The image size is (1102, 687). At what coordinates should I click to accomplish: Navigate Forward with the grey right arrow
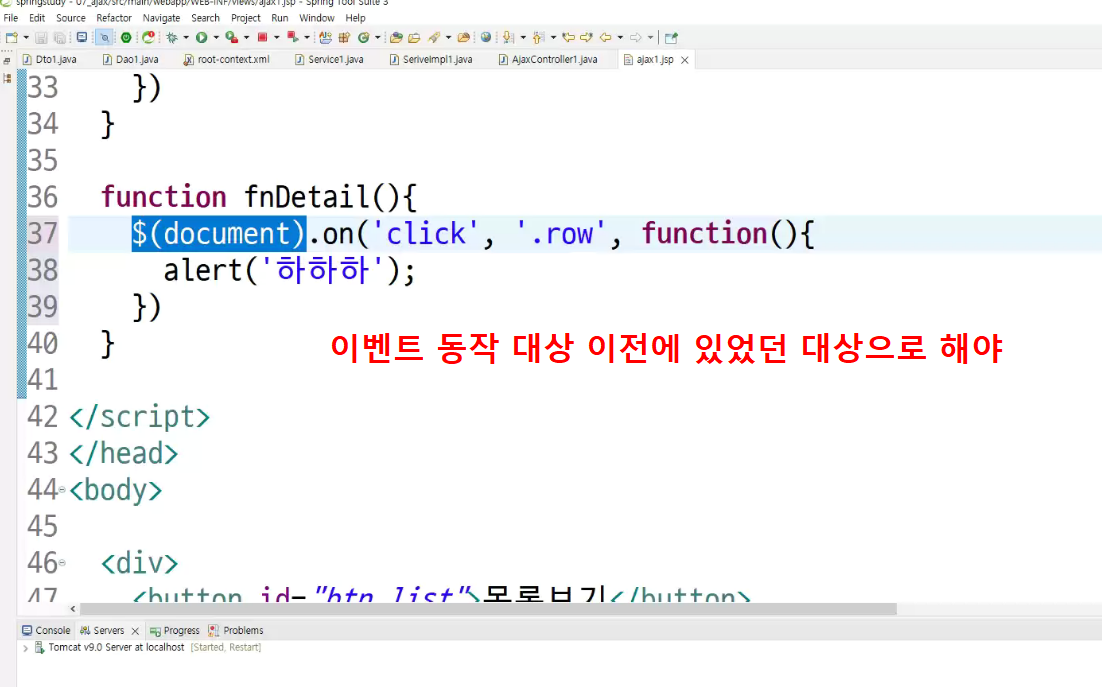click(x=635, y=37)
